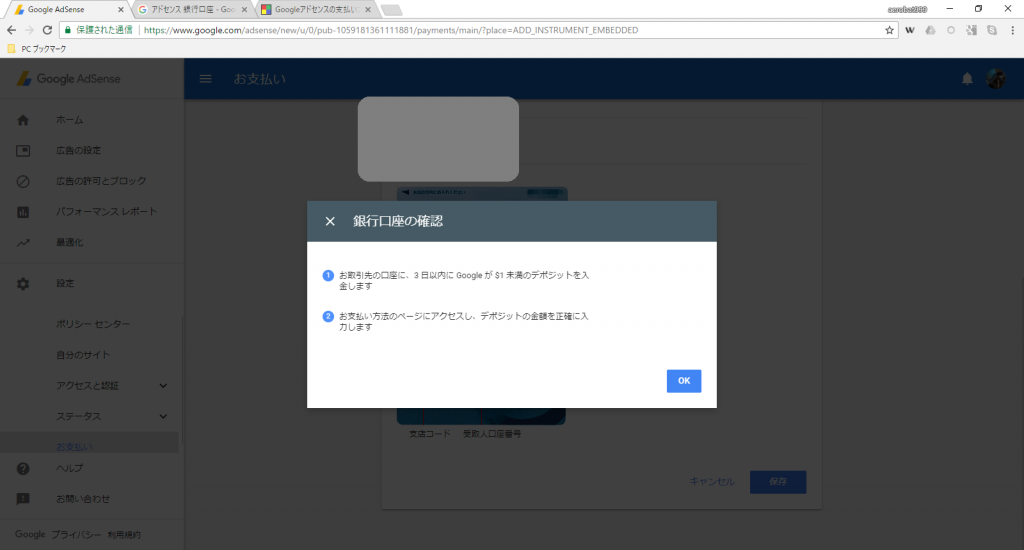Open the account profile avatar
This screenshot has width=1024, height=550.
pyautogui.click(x=995, y=80)
